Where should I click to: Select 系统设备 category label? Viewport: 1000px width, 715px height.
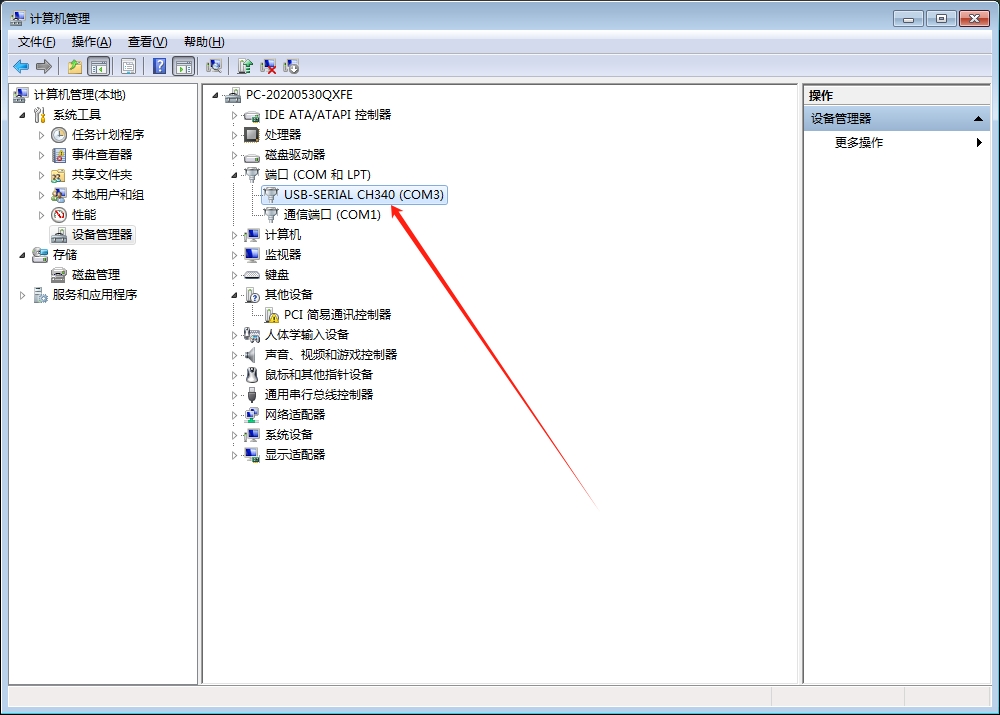pos(289,435)
